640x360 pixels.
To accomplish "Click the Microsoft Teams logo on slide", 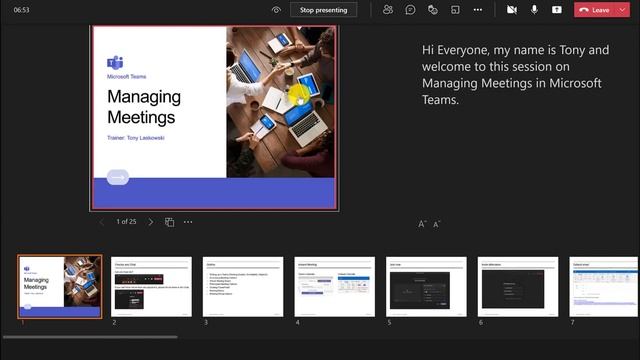I will (115, 62).
